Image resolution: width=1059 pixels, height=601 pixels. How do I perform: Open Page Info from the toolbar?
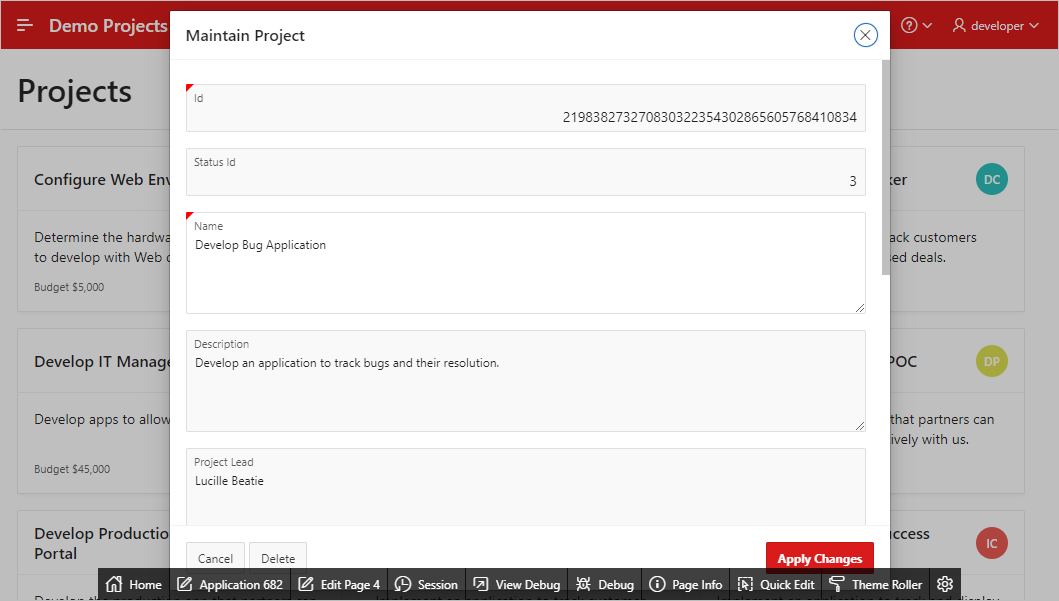tap(685, 584)
